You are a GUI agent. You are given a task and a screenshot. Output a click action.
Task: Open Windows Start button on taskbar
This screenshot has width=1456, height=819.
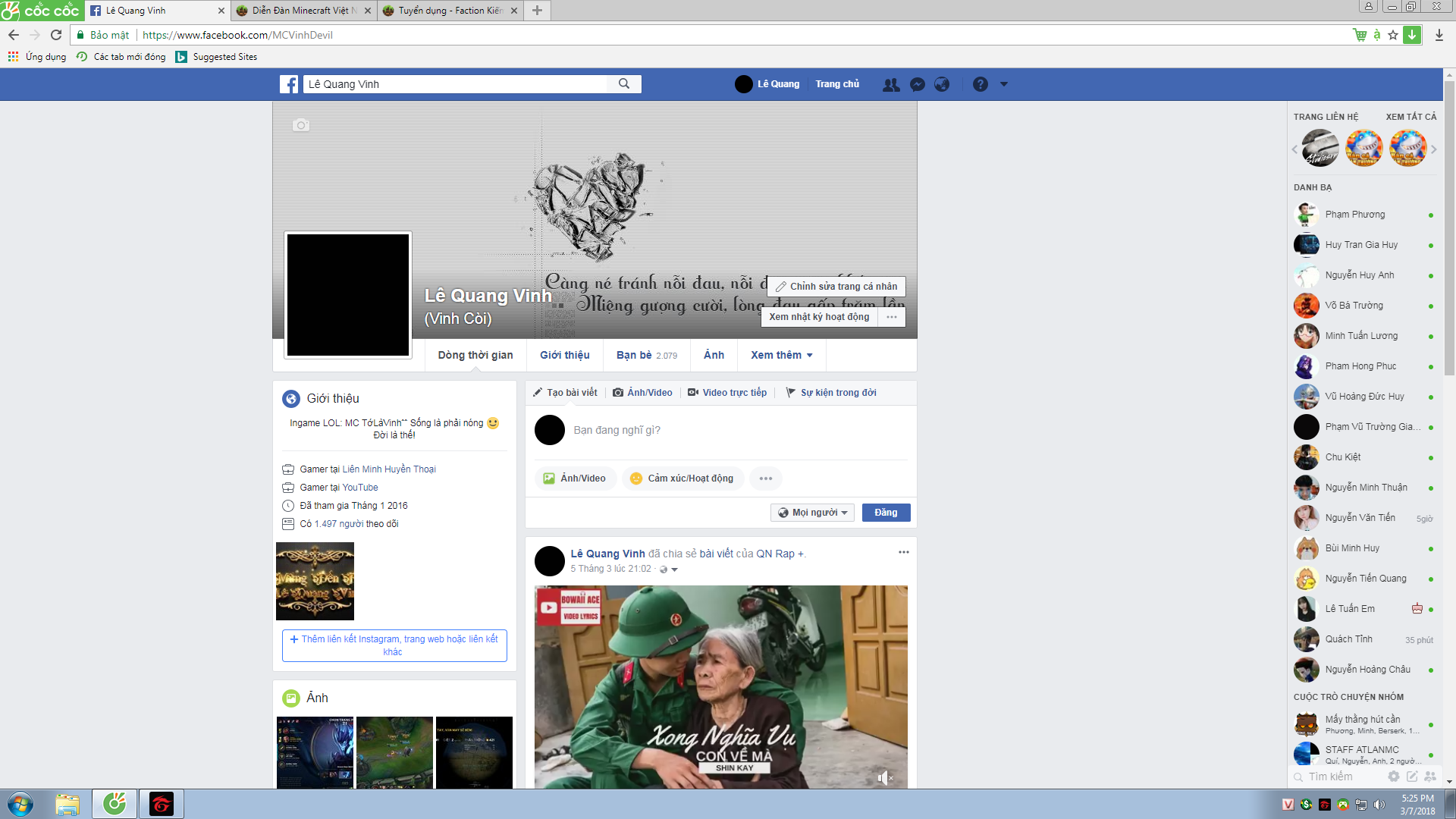[20, 804]
